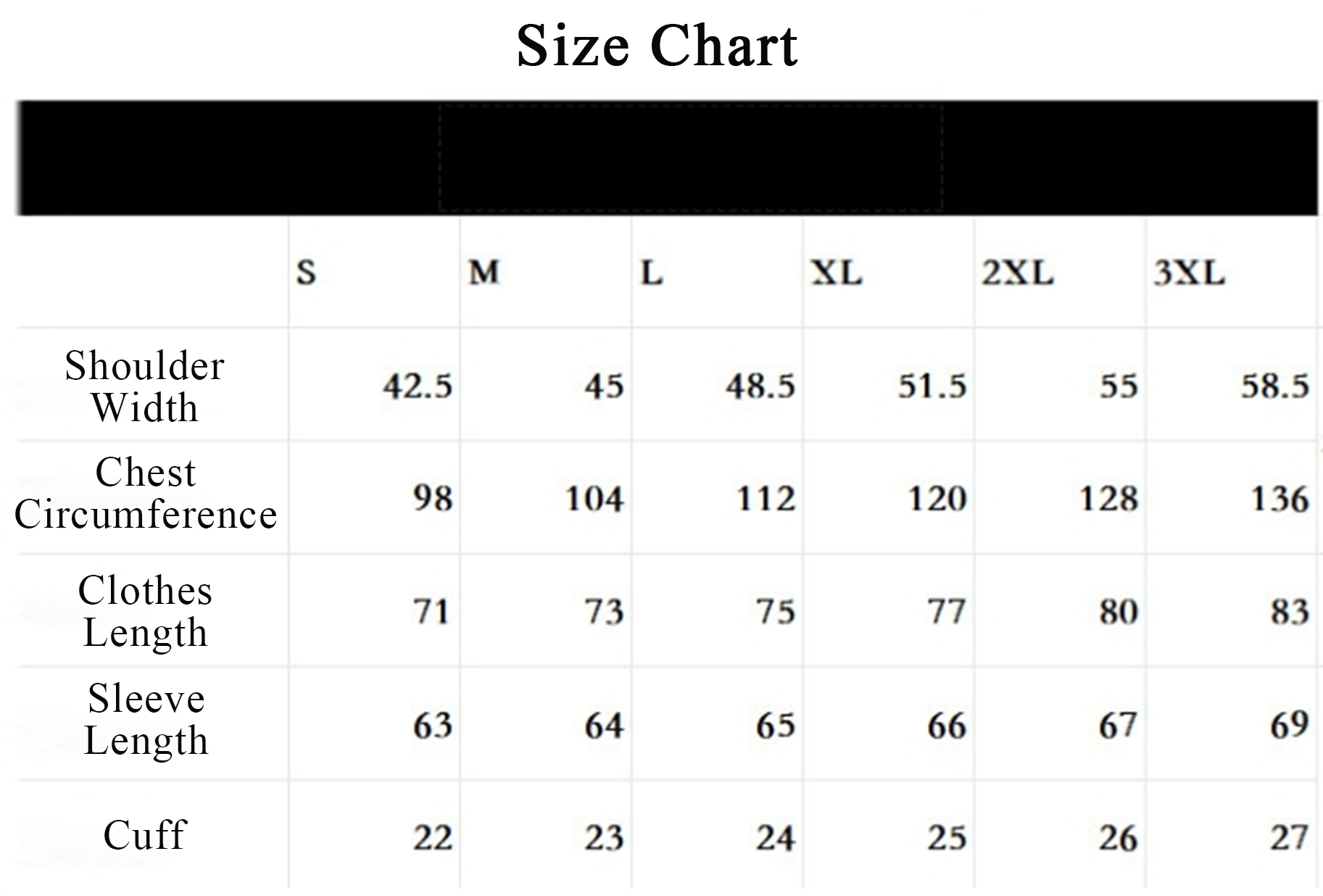Select the M size column header

coord(484,273)
